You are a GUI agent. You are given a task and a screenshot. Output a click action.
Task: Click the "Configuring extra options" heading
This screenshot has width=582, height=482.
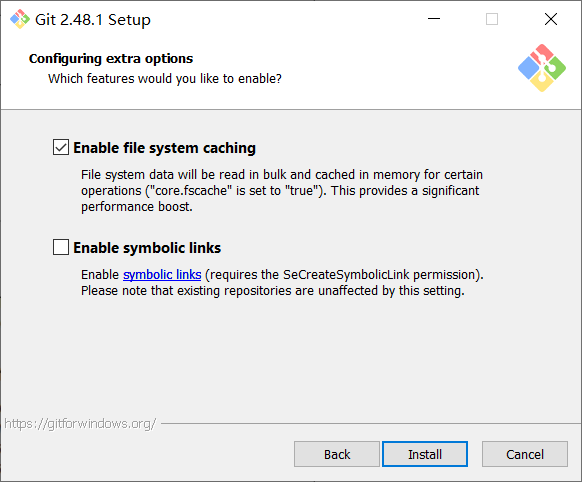click(x=111, y=59)
